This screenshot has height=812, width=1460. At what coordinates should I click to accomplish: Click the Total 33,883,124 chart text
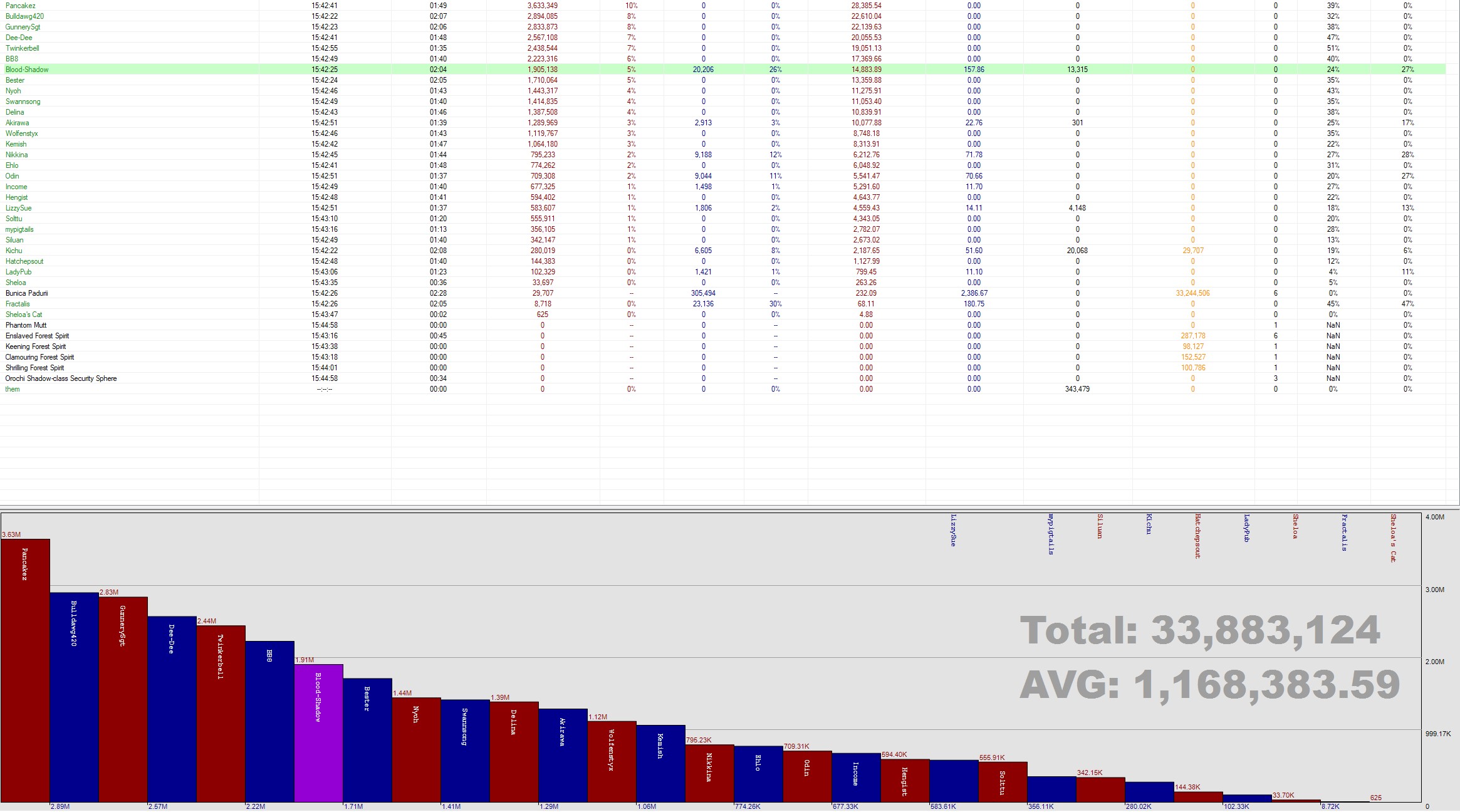click(1200, 630)
